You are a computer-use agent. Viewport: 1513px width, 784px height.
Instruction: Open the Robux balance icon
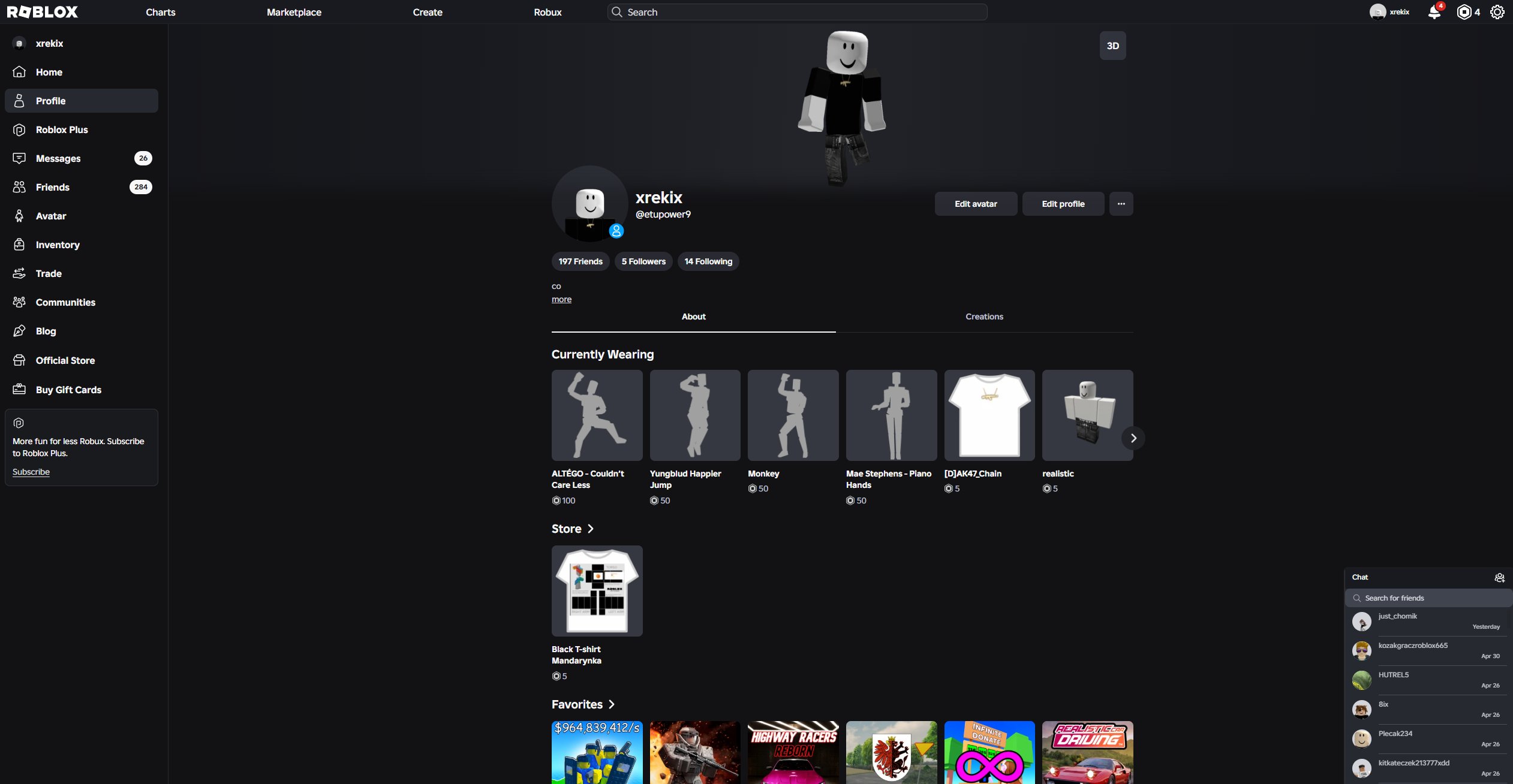coord(1464,12)
